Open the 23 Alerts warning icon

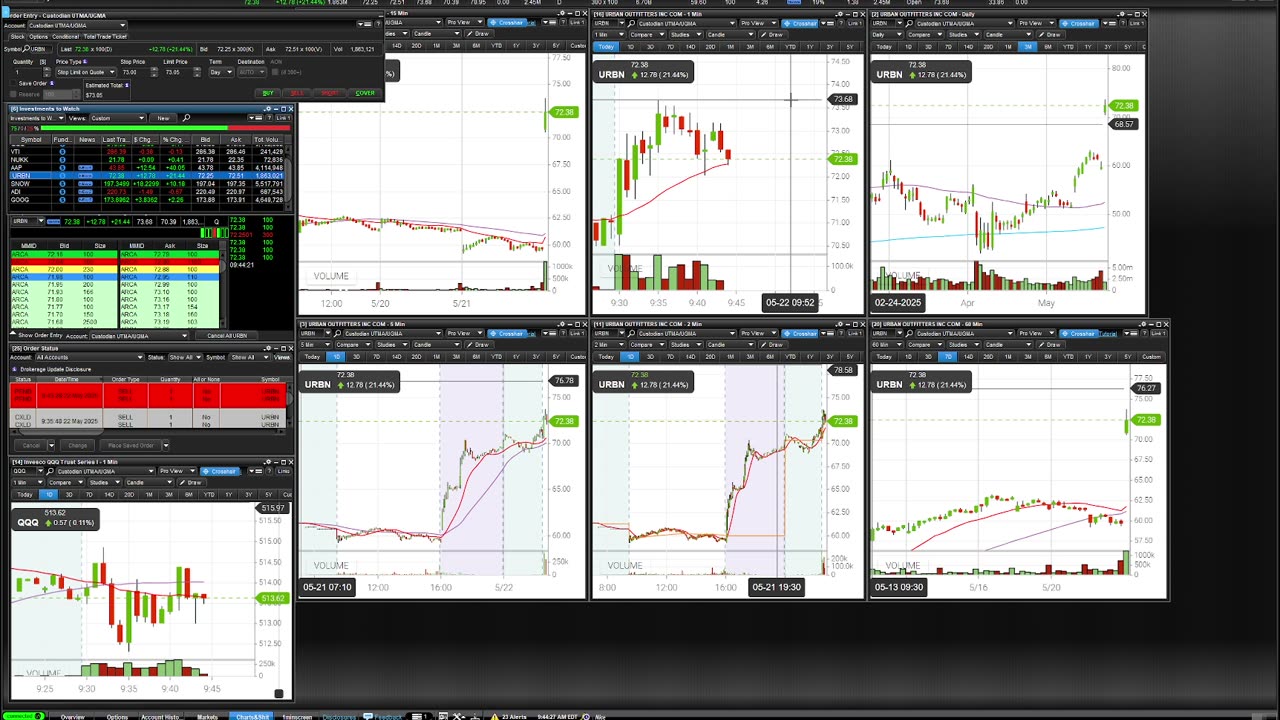(494, 716)
